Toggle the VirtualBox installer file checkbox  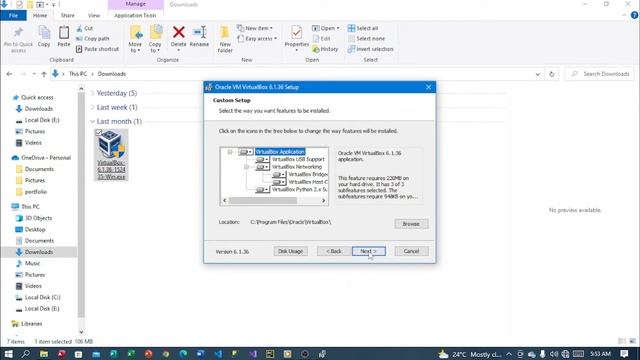pos(98,133)
